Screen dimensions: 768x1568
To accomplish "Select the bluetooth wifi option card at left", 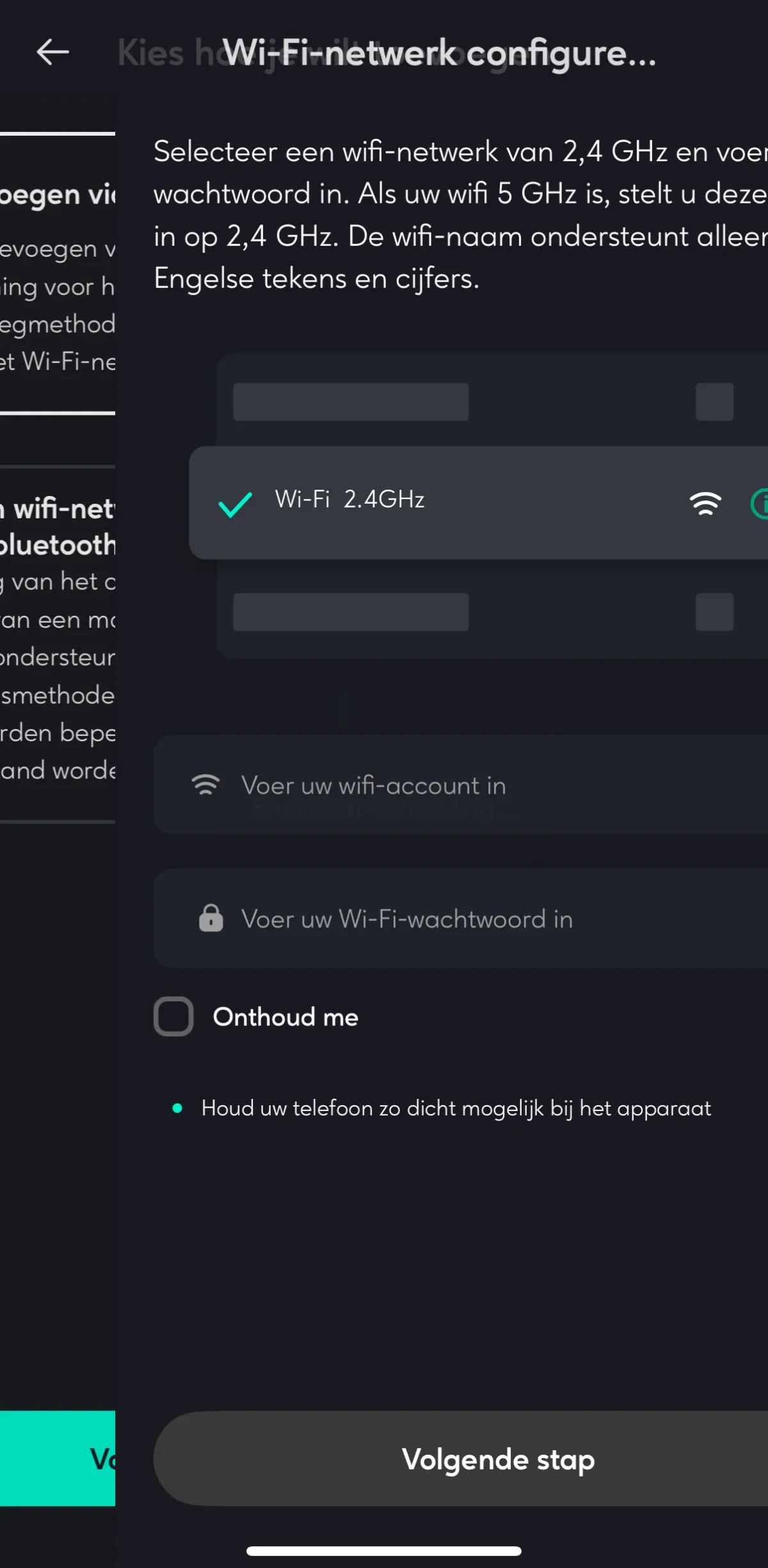I will 58,640.
